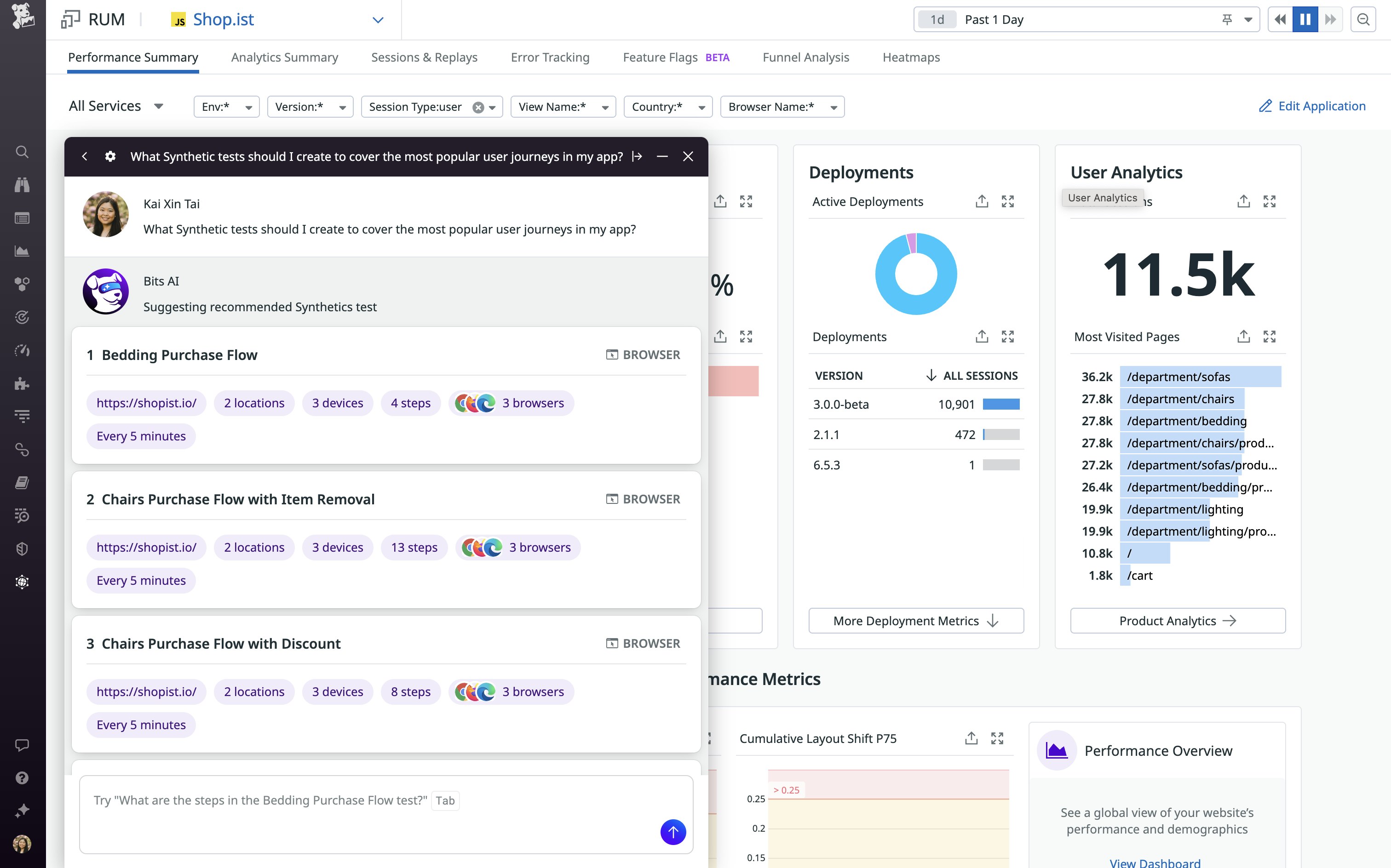This screenshot has height=868, width=1391.
Task: Export the Active Deployments widget
Action: click(x=982, y=201)
